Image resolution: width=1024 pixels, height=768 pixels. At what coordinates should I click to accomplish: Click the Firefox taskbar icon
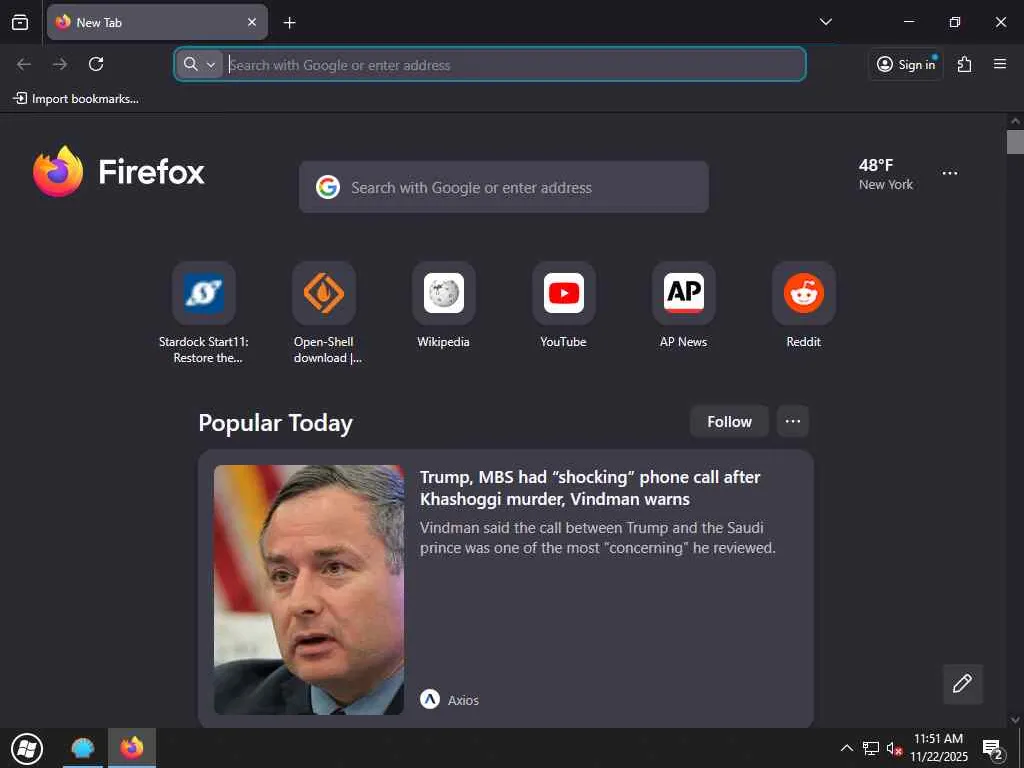(x=132, y=748)
